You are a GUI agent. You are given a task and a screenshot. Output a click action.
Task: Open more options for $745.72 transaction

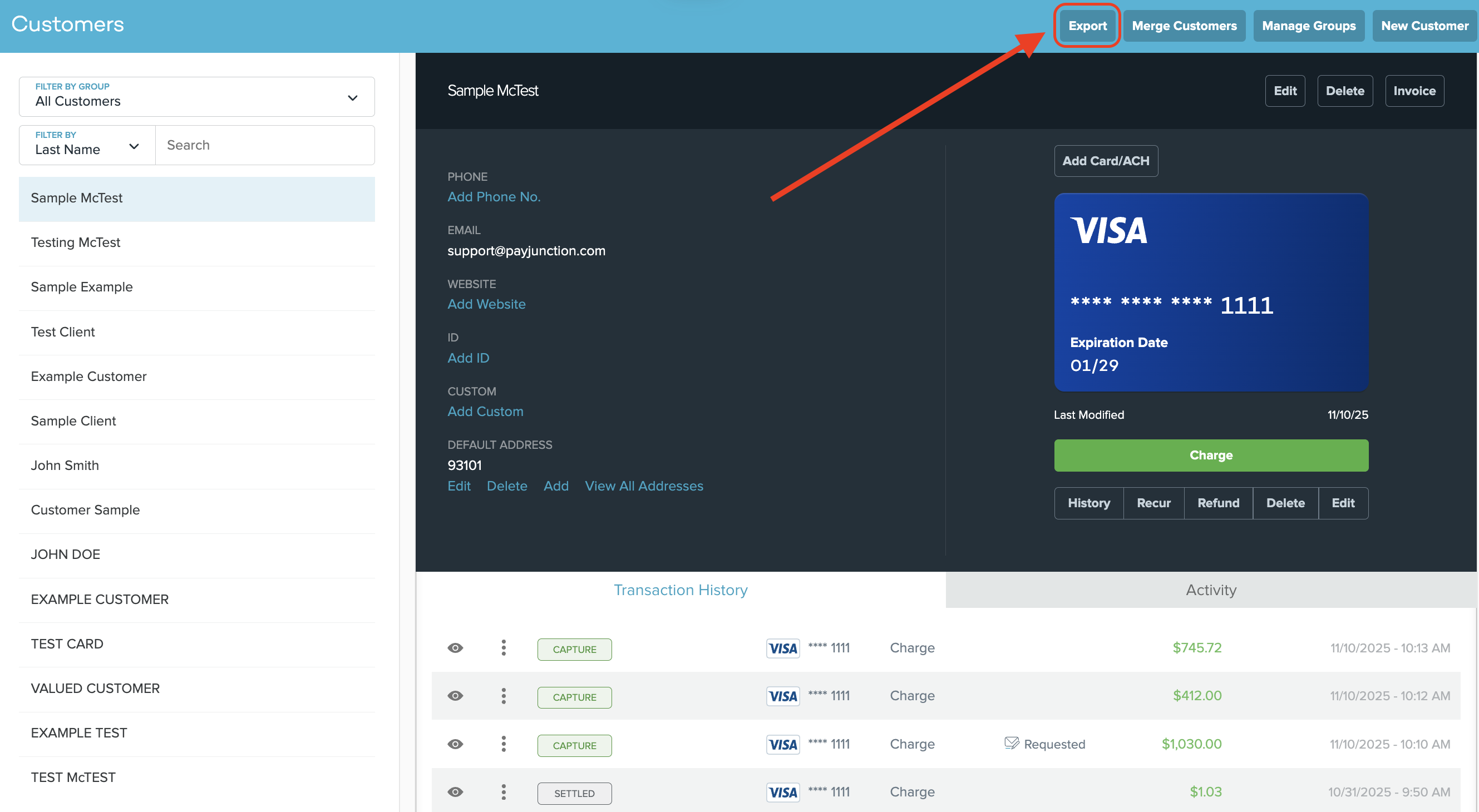pyautogui.click(x=504, y=648)
